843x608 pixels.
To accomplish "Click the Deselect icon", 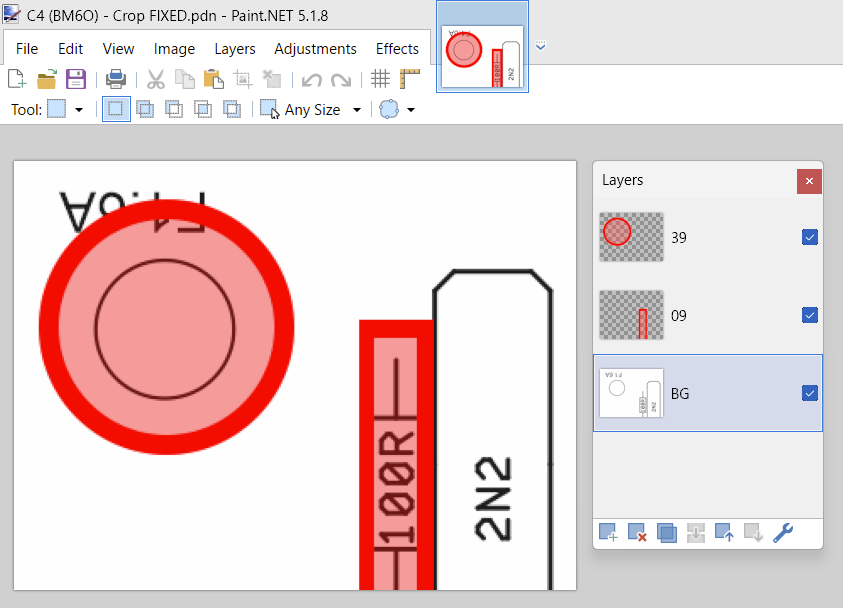I will [x=272, y=79].
